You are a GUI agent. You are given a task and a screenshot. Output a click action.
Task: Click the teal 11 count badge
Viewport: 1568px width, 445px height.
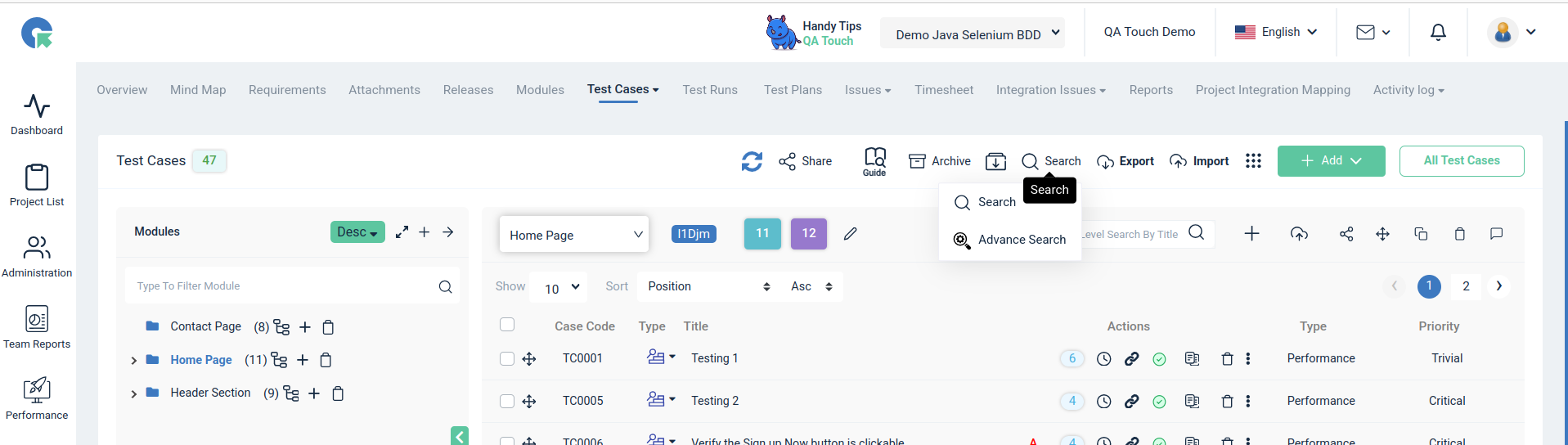[x=762, y=234]
